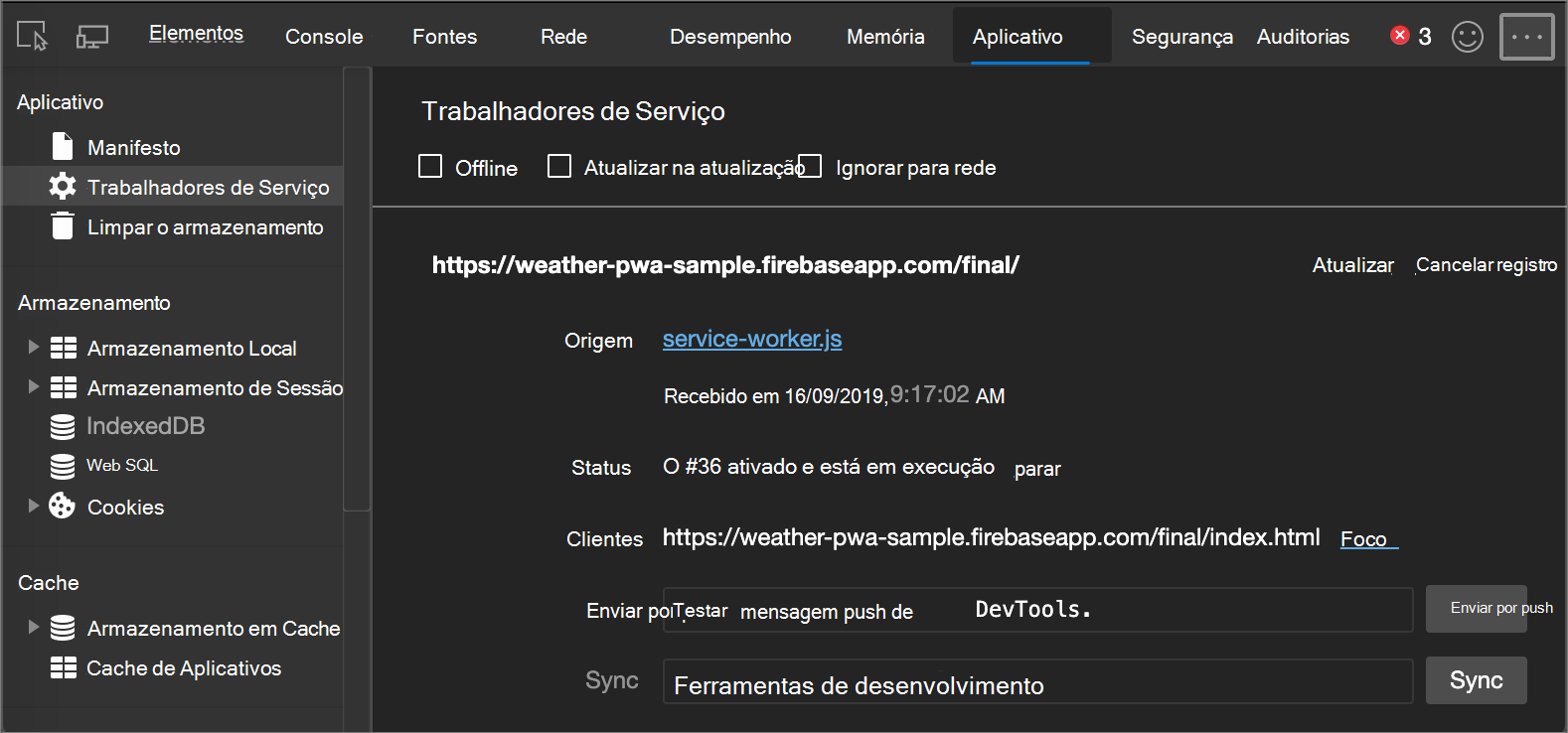Expand the Cookies tree arrow
1568x733 pixels.
[x=33, y=506]
